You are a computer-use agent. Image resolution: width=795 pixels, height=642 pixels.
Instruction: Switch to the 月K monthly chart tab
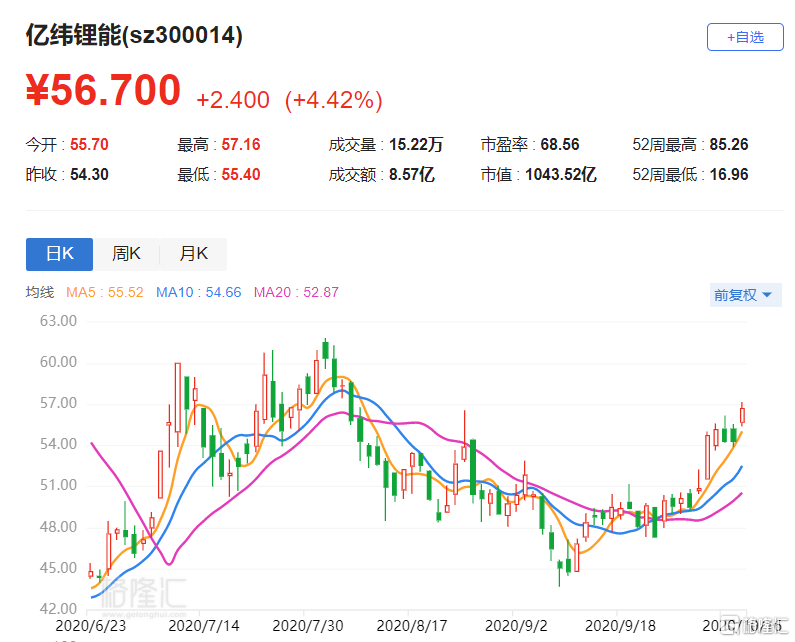pyautogui.click(x=193, y=254)
